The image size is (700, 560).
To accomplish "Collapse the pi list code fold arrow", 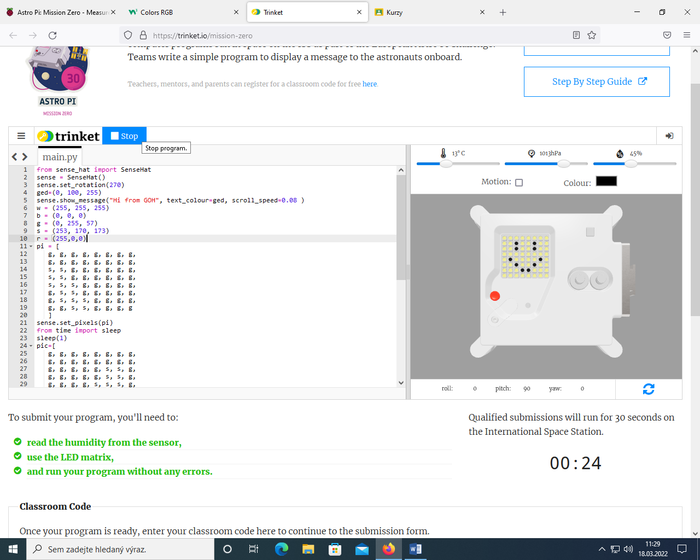I will (30, 246).
